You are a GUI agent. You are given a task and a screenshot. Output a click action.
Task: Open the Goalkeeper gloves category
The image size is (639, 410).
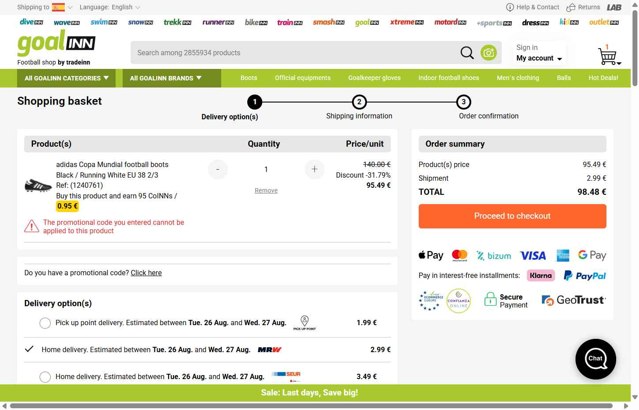pyautogui.click(x=374, y=78)
